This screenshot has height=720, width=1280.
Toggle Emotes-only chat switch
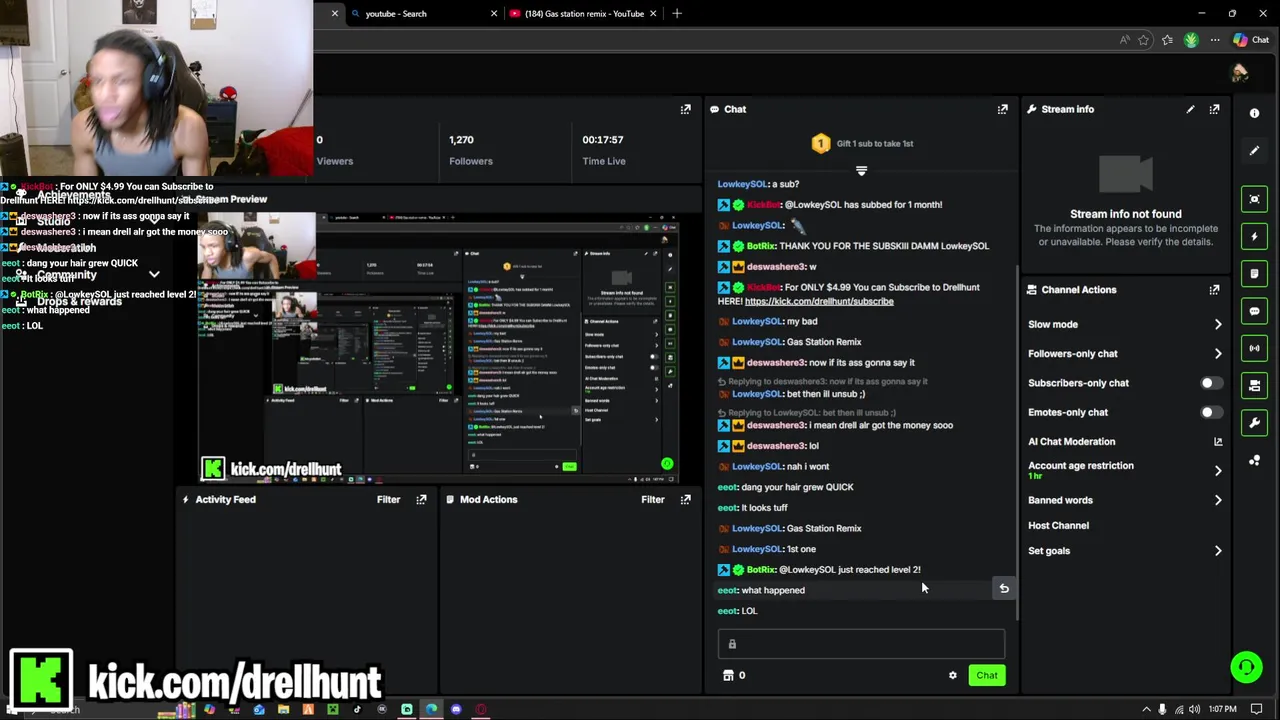pyautogui.click(x=1211, y=412)
